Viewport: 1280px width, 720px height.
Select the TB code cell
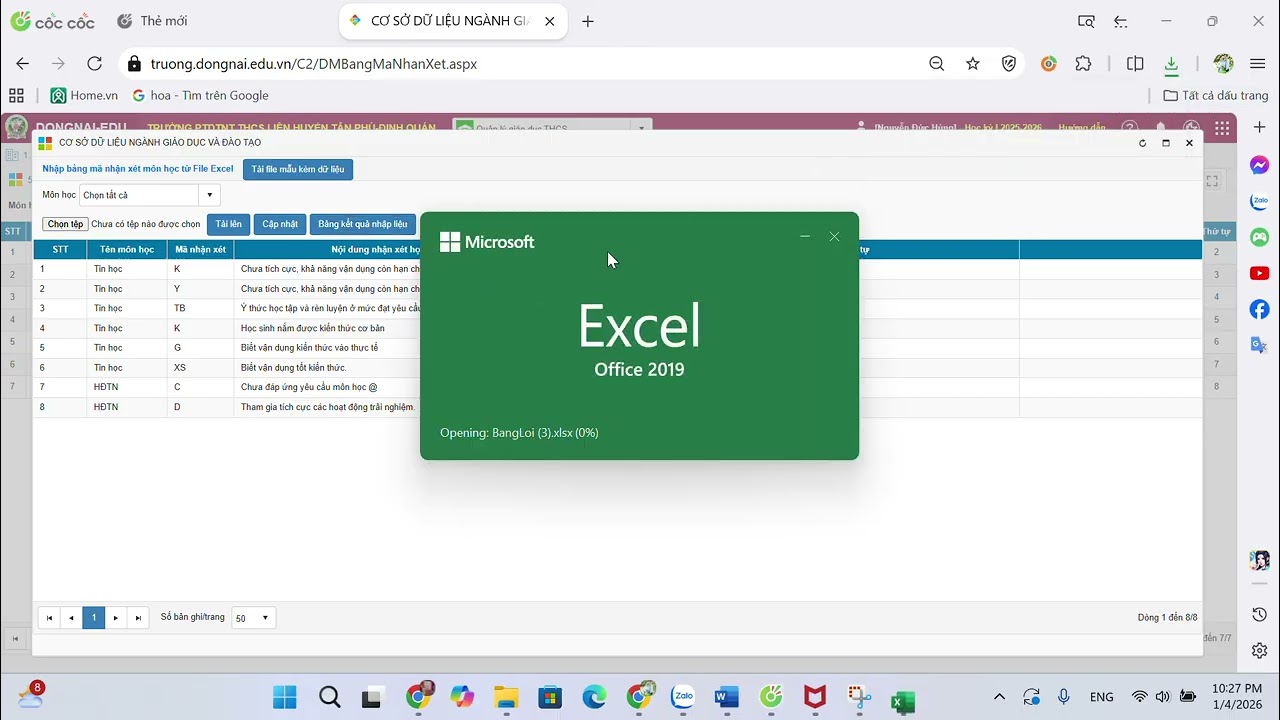tap(200, 308)
